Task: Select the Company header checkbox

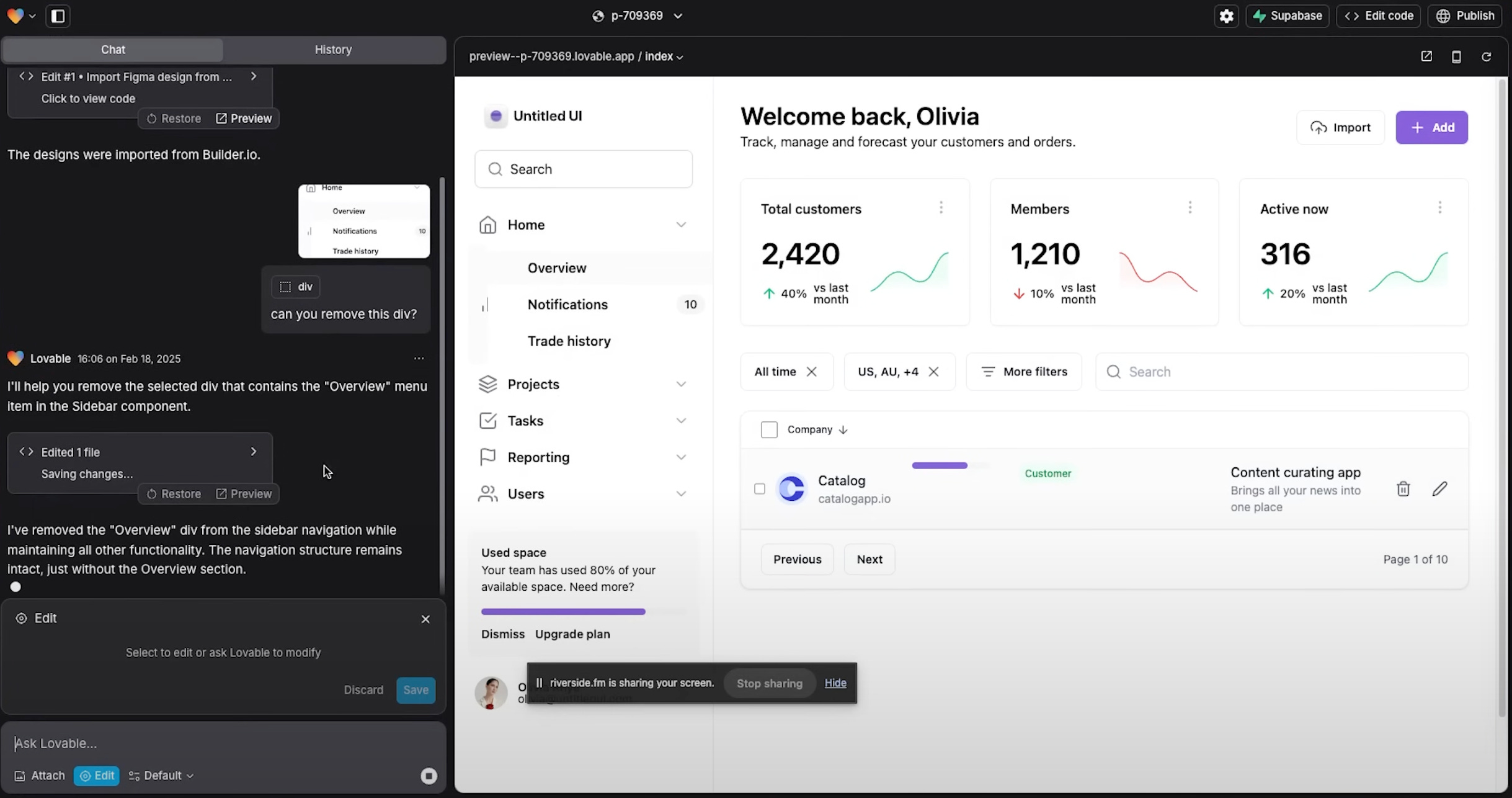Action: [x=769, y=429]
